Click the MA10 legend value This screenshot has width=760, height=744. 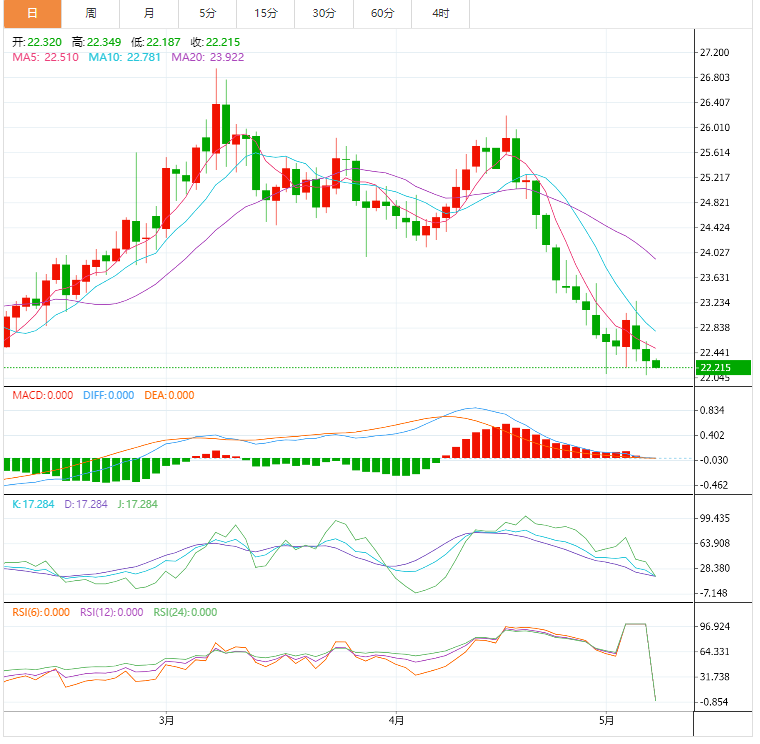(x=125, y=57)
